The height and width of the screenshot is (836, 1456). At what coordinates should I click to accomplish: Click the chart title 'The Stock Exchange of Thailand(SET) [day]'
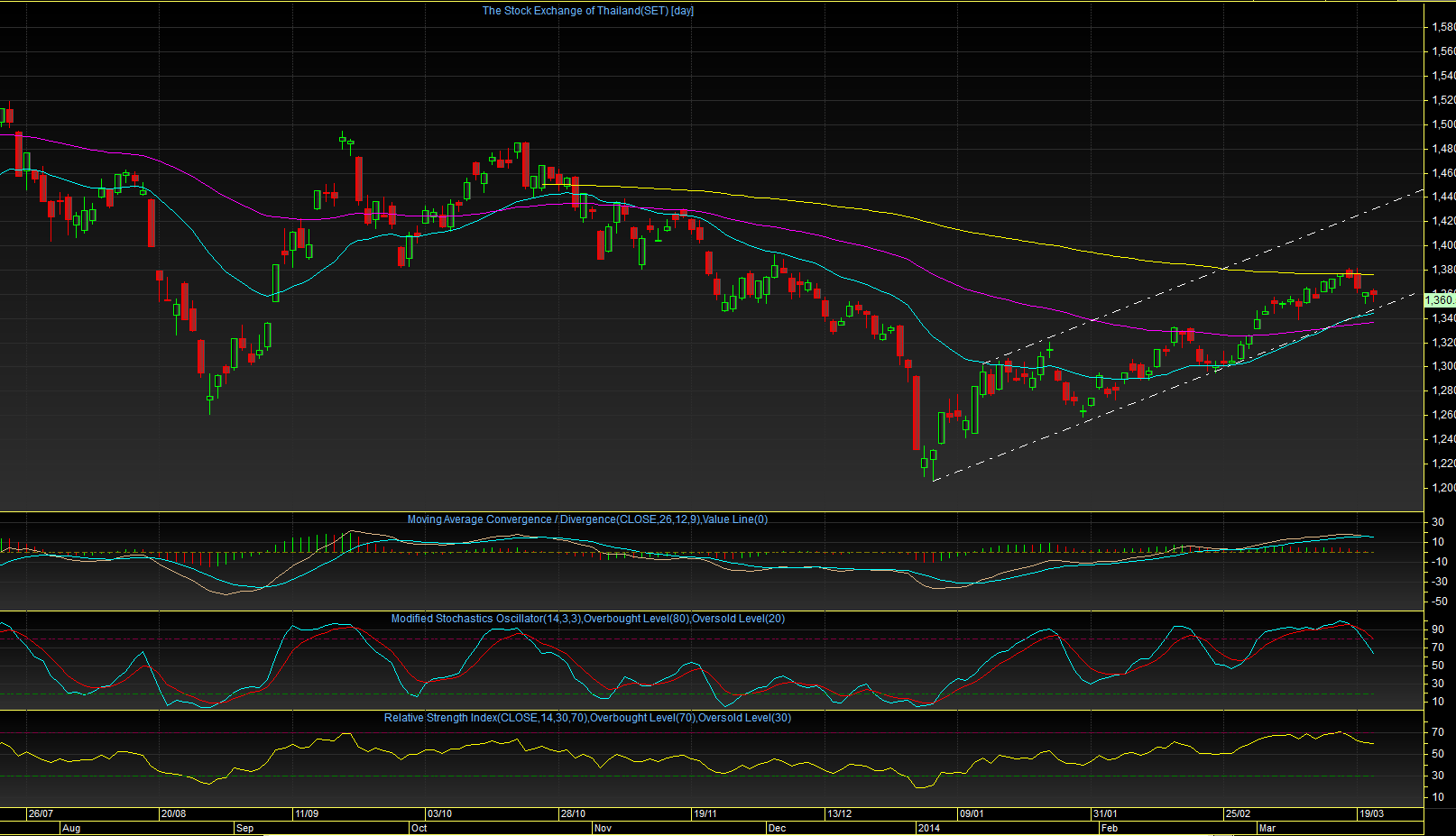click(587, 11)
